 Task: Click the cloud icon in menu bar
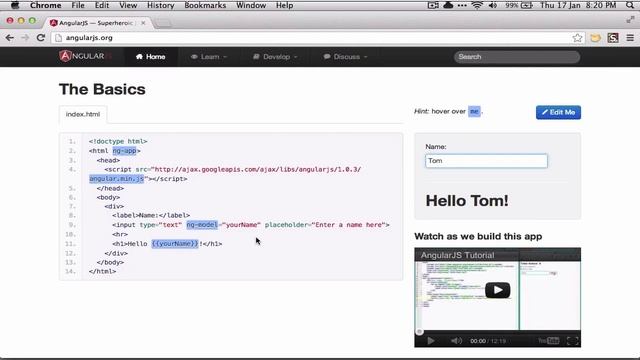[448, 5]
